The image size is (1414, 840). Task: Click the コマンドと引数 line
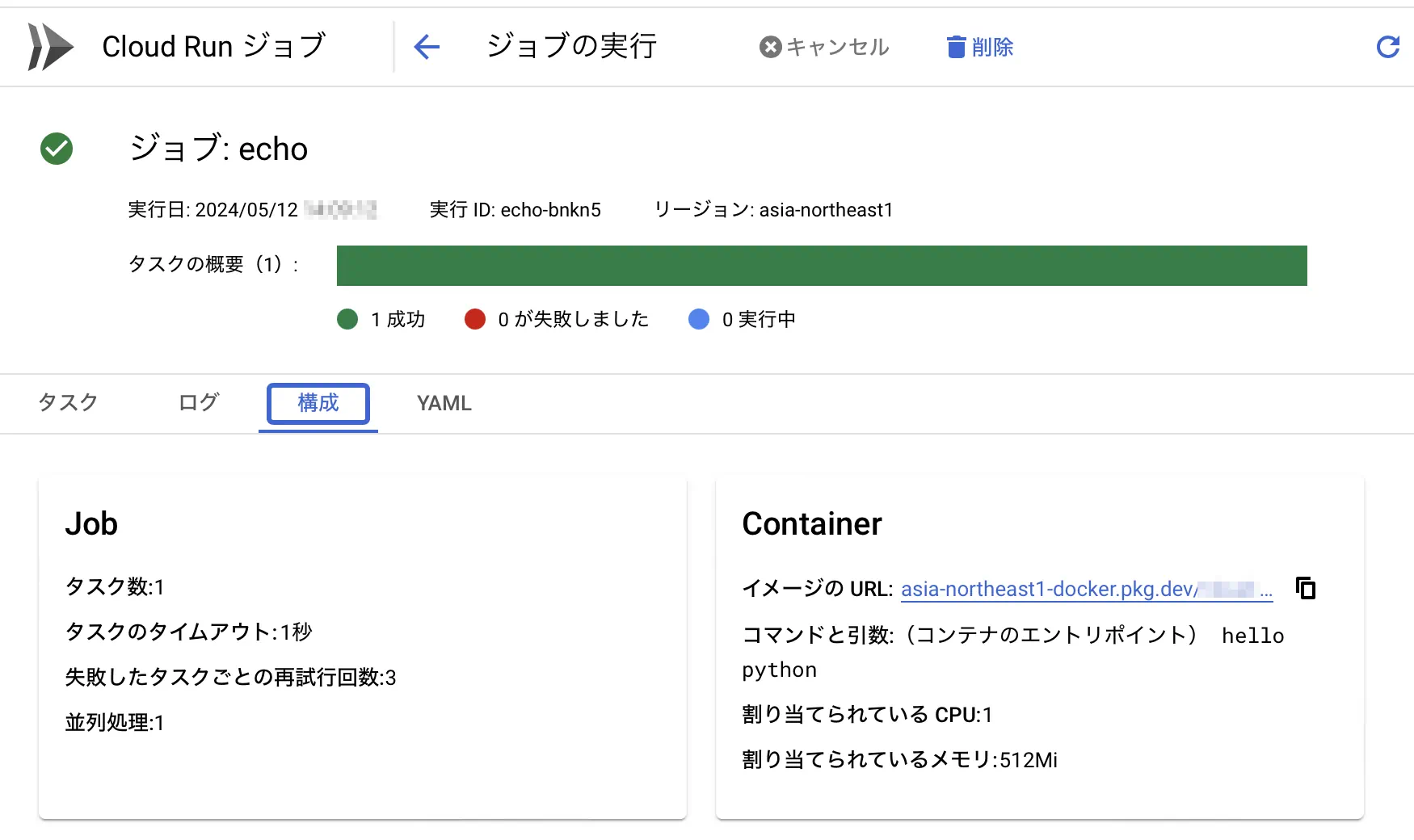[1013, 653]
